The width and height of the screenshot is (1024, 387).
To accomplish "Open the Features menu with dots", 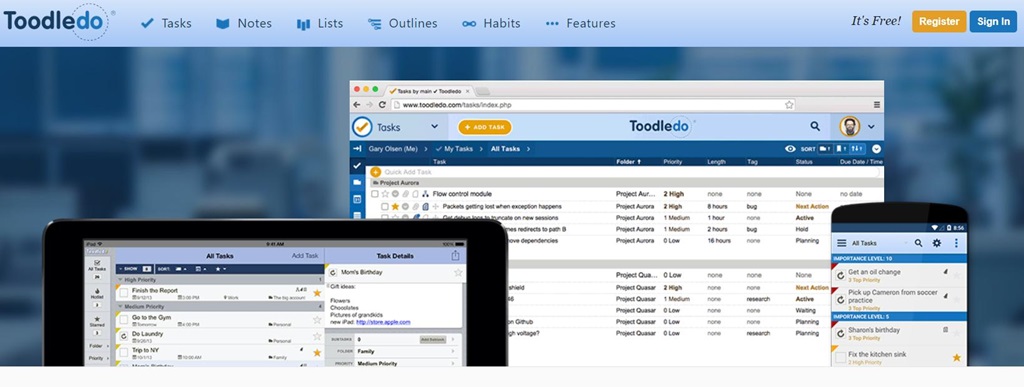I will click(x=581, y=23).
